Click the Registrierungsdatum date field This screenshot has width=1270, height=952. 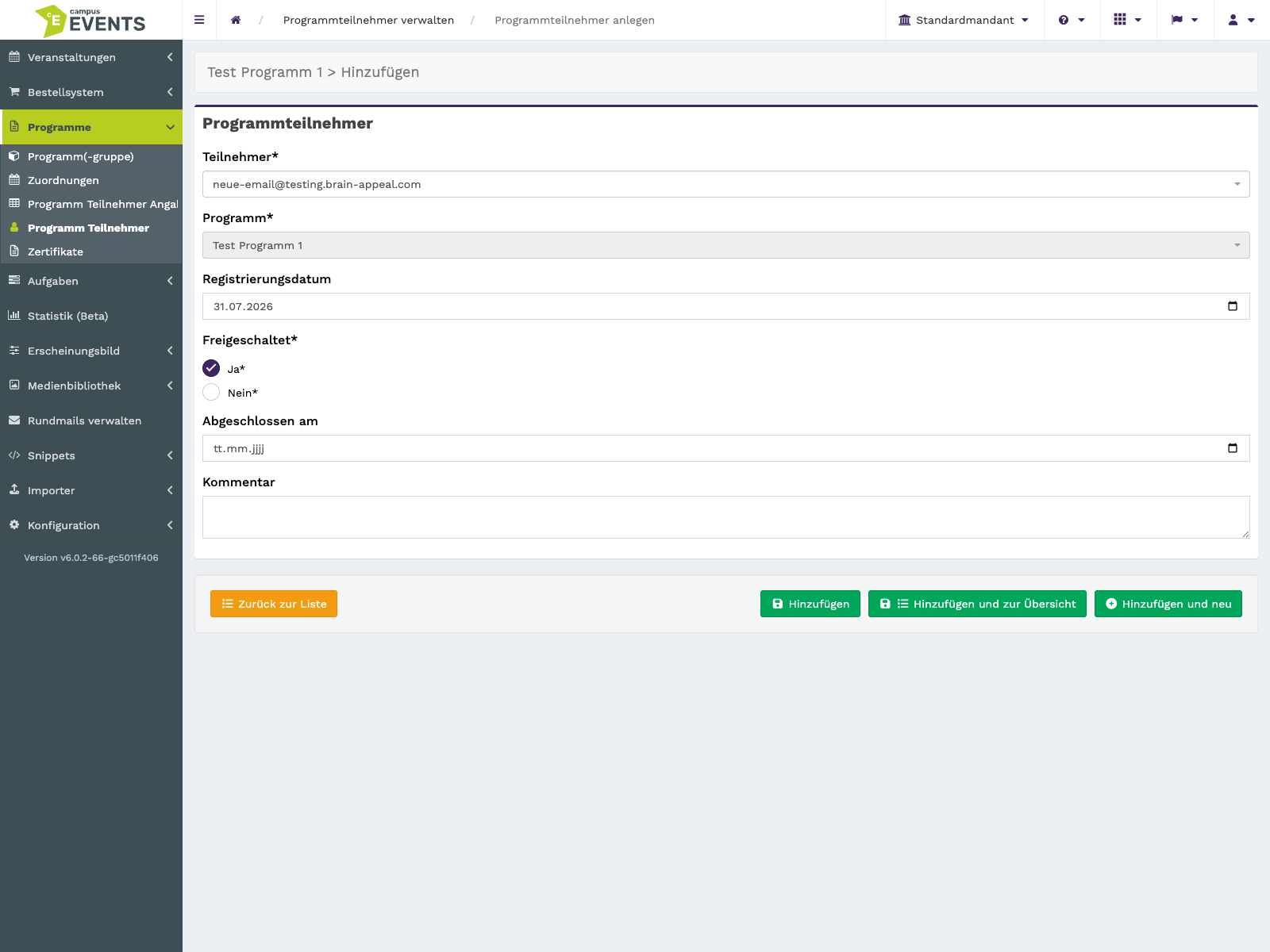point(725,306)
